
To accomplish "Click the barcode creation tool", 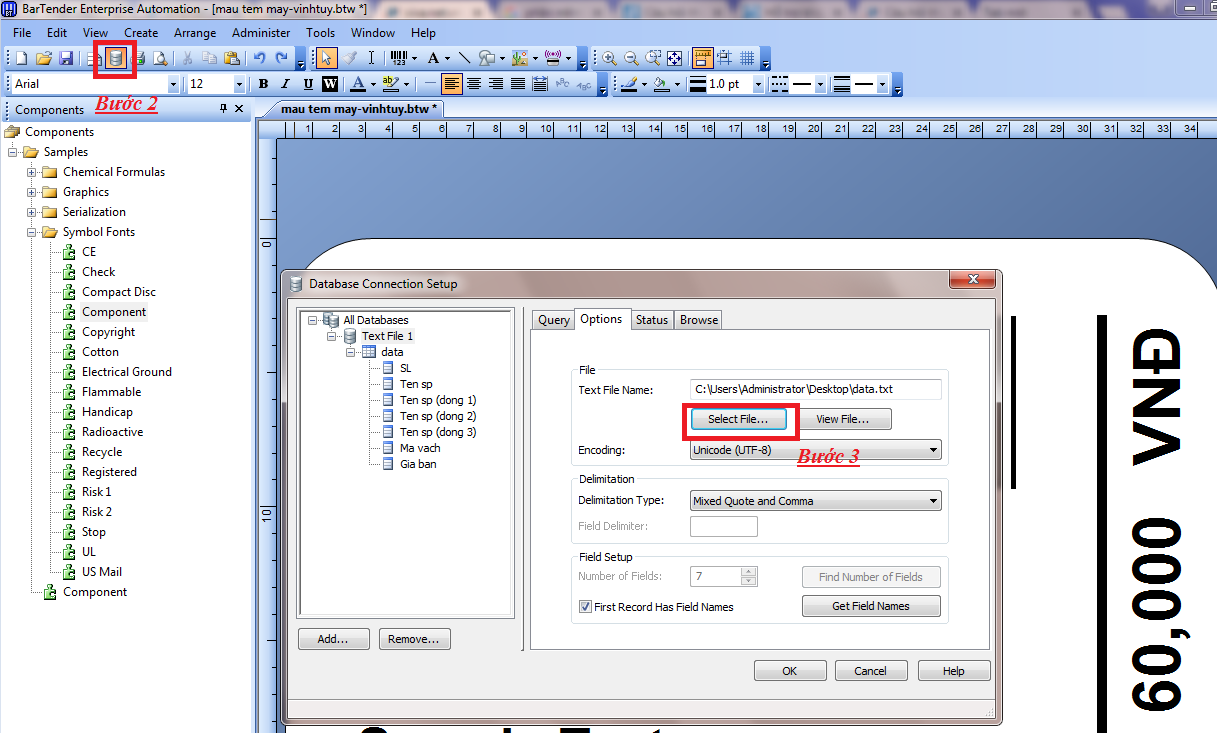I will point(398,58).
